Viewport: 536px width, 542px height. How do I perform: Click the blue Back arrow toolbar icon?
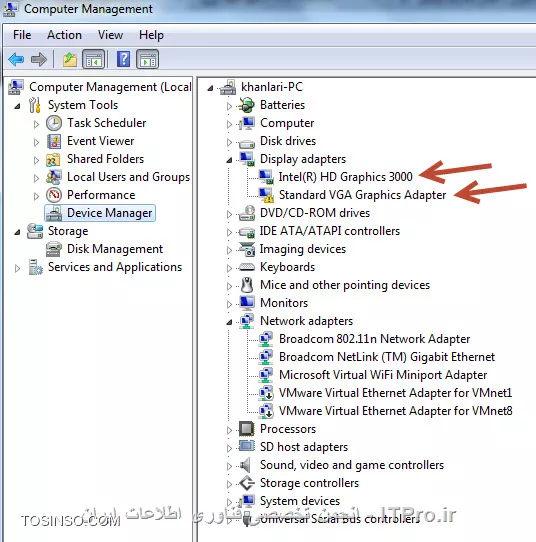(16, 59)
